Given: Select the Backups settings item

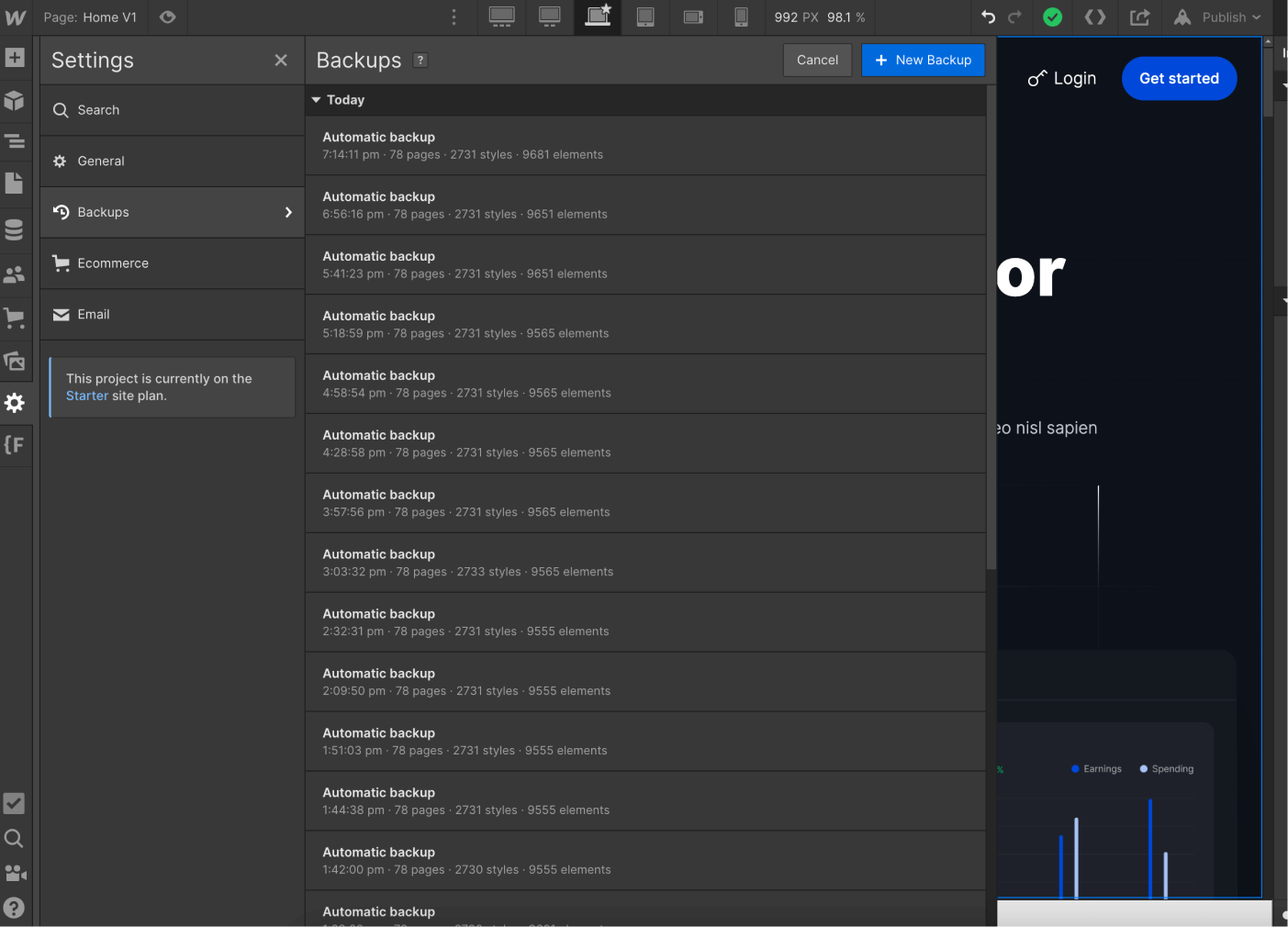Looking at the screenshot, I should [173, 213].
